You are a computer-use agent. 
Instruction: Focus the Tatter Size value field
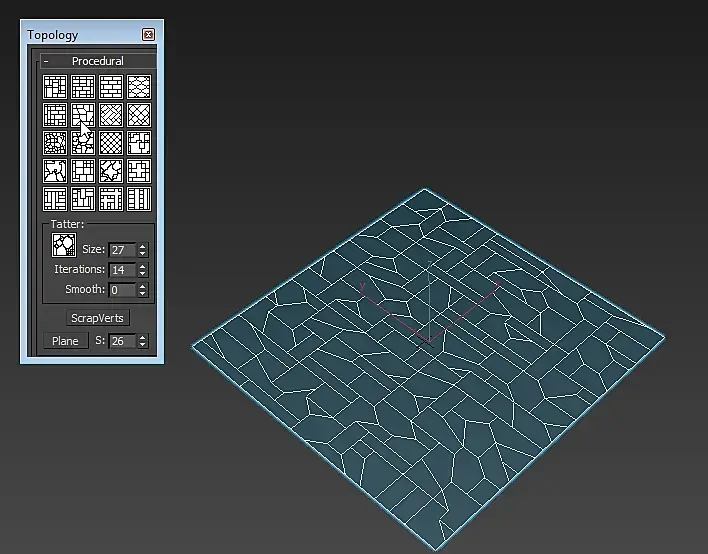pos(122,250)
